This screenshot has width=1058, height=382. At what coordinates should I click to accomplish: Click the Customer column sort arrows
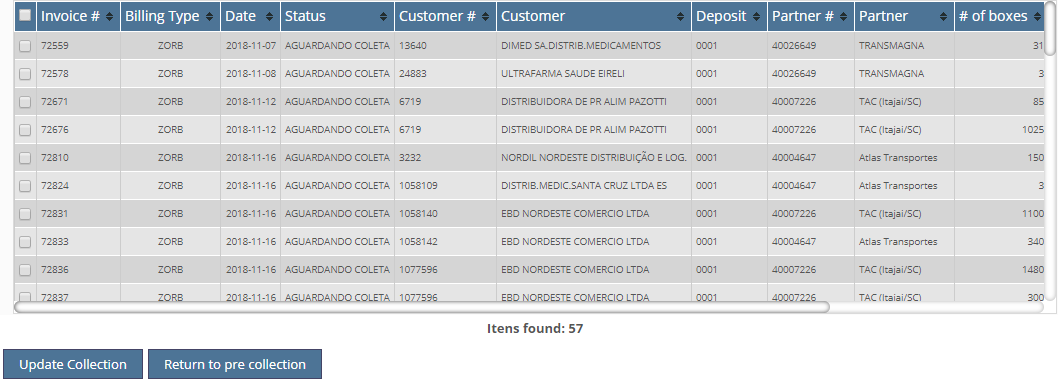point(680,17)
